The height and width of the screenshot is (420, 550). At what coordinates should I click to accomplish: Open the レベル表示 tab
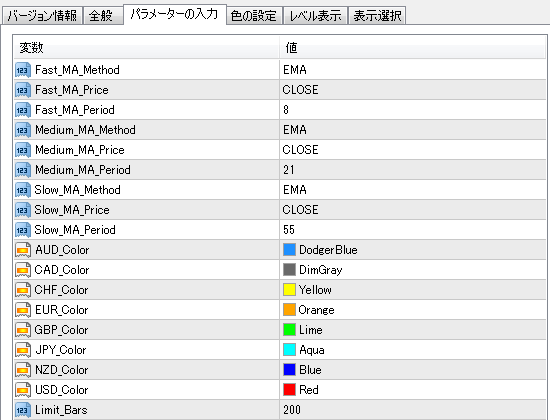pos(315,16)
